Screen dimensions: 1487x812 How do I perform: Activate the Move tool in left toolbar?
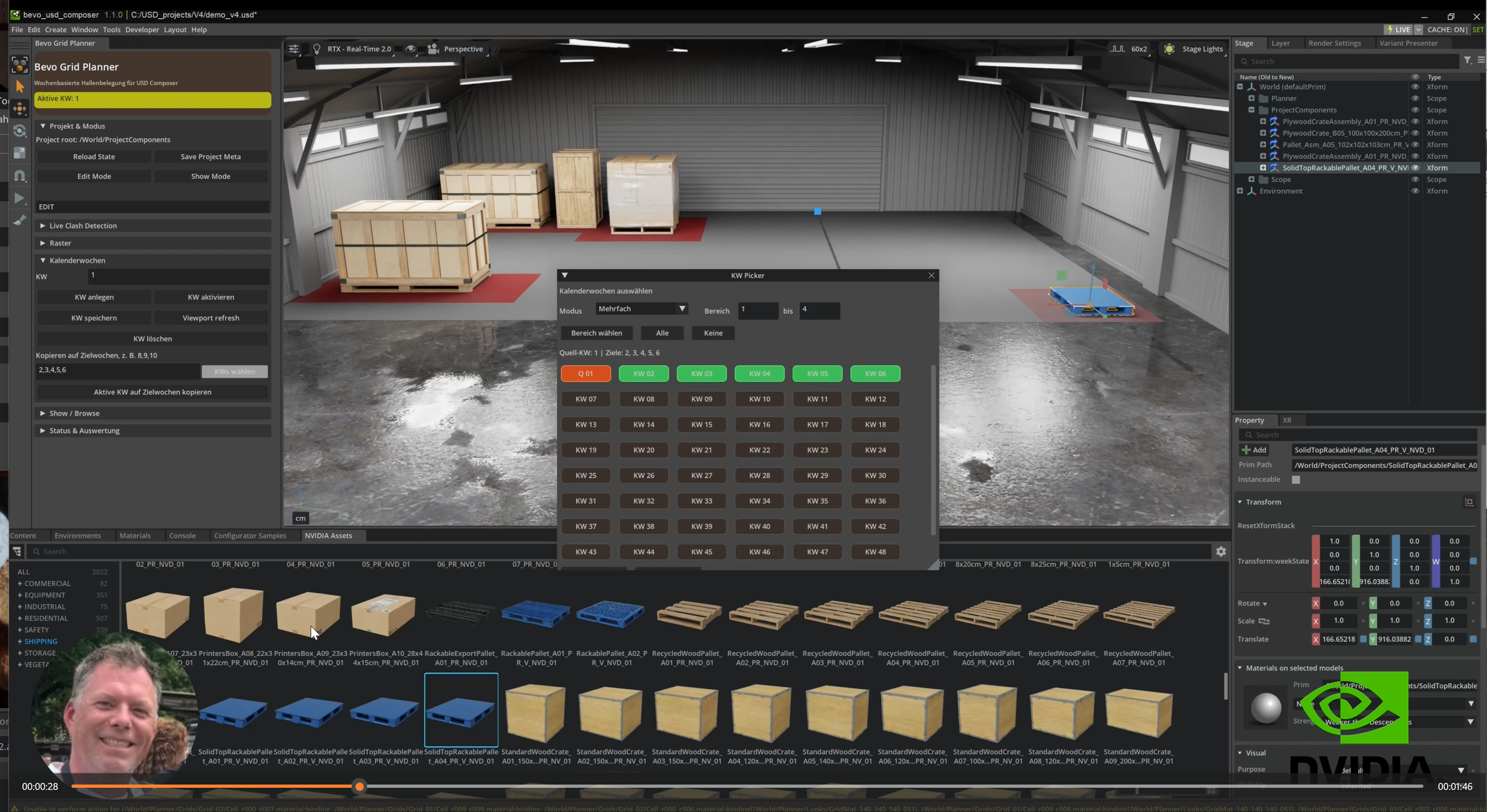pos(19,109)
